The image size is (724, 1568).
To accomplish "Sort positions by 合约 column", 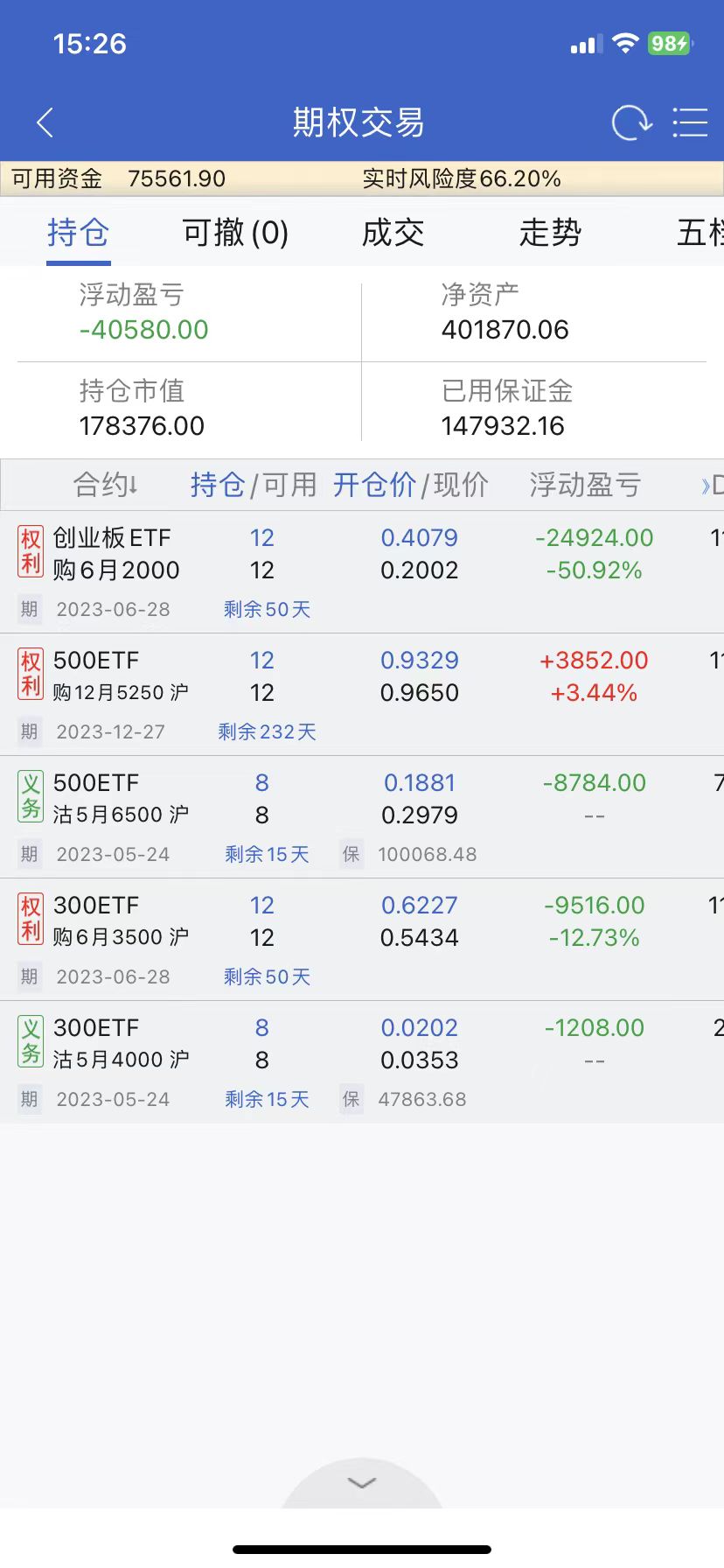I will pos(106,485).
